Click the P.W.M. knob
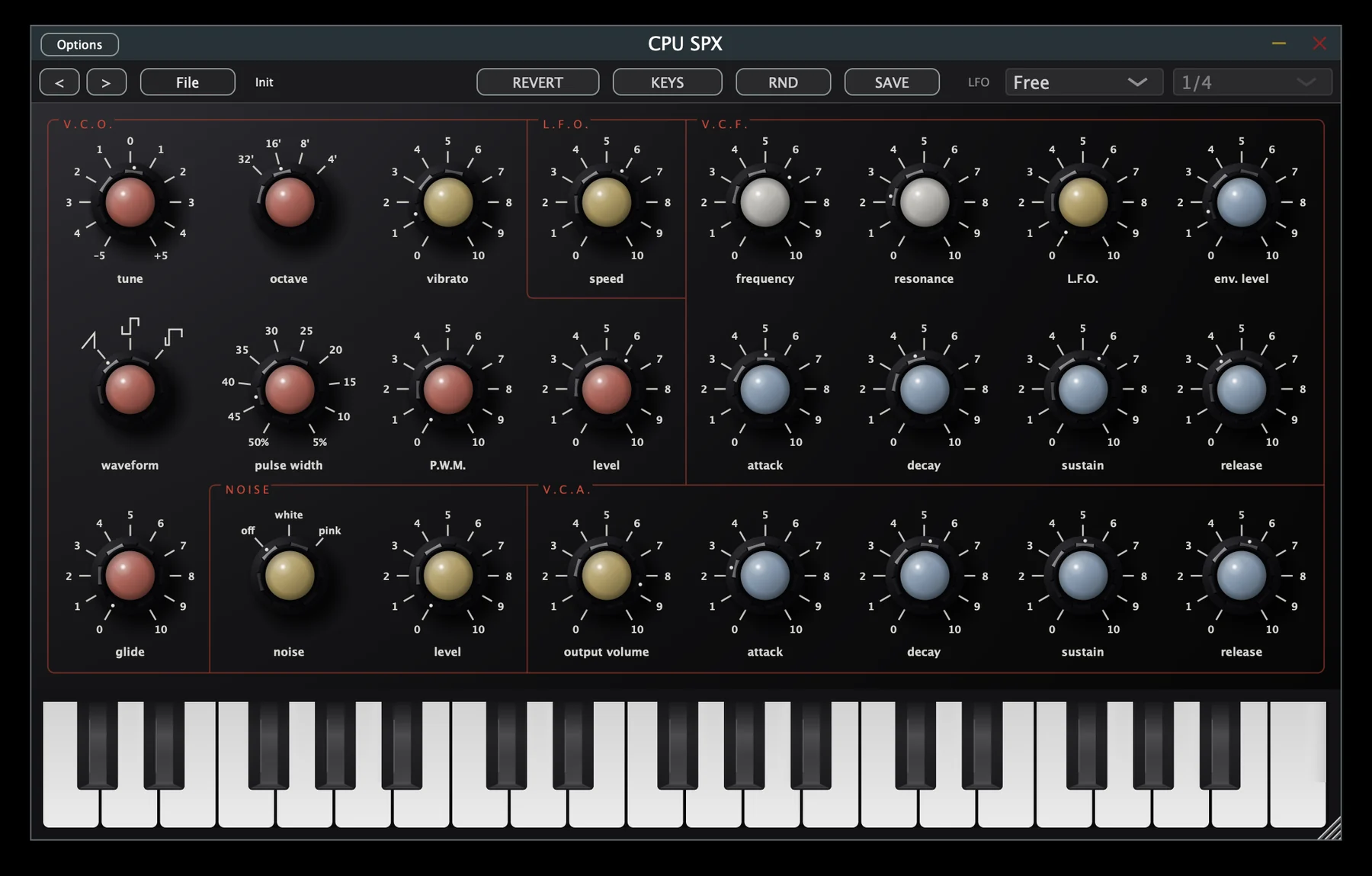Screen dimensions: 1372x876 (447, 389)
